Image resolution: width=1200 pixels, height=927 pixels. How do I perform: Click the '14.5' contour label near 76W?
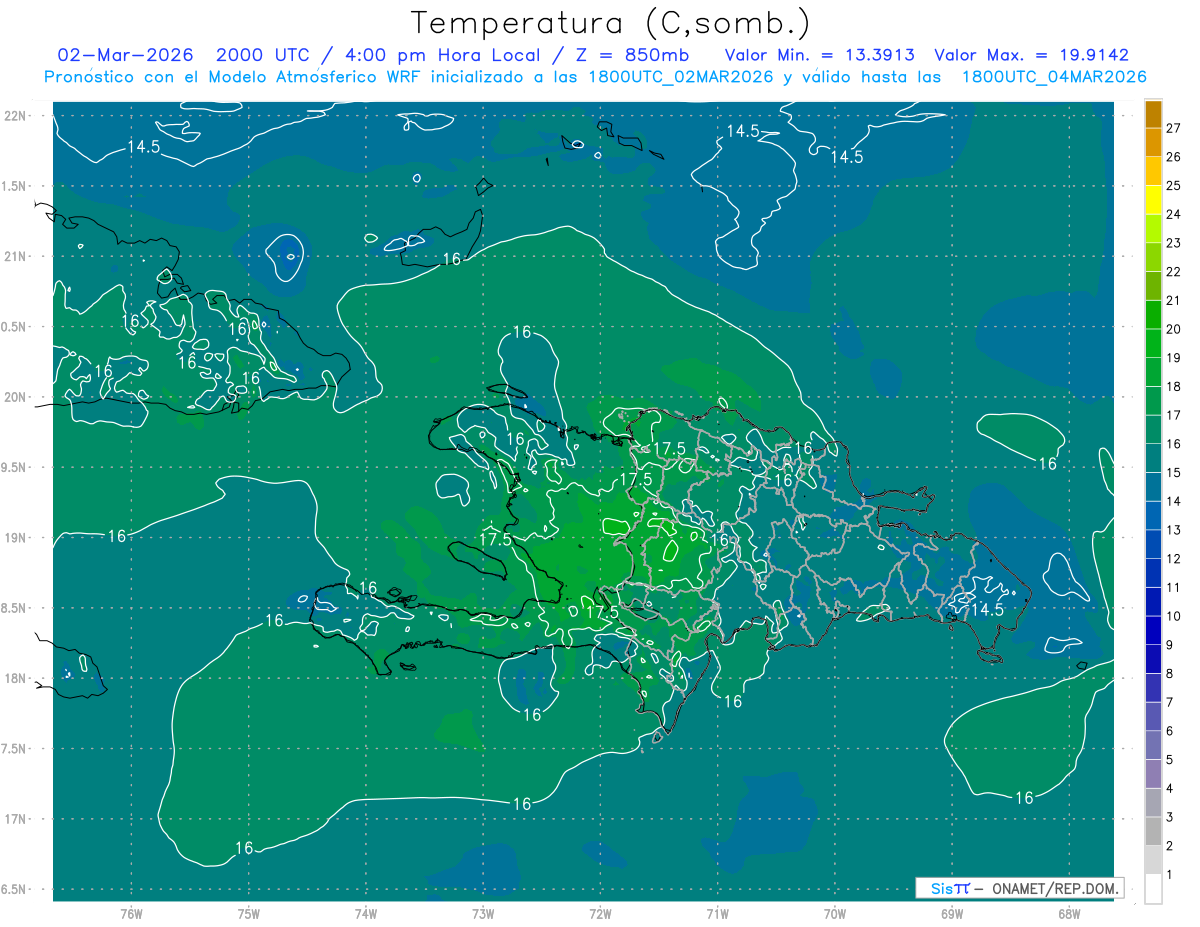pos(144,146)
